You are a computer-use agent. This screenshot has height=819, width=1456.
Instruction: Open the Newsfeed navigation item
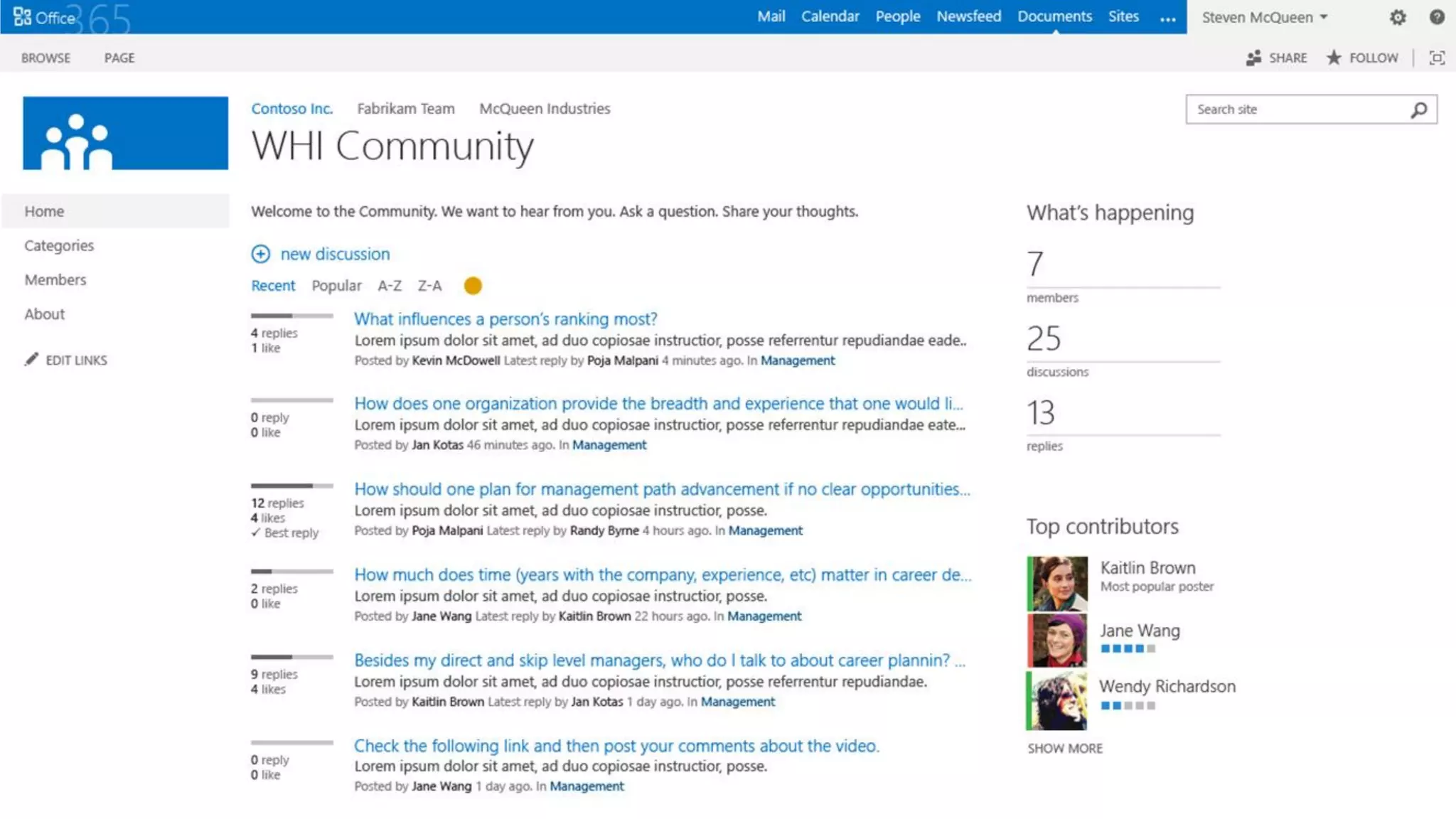[968, 16]
